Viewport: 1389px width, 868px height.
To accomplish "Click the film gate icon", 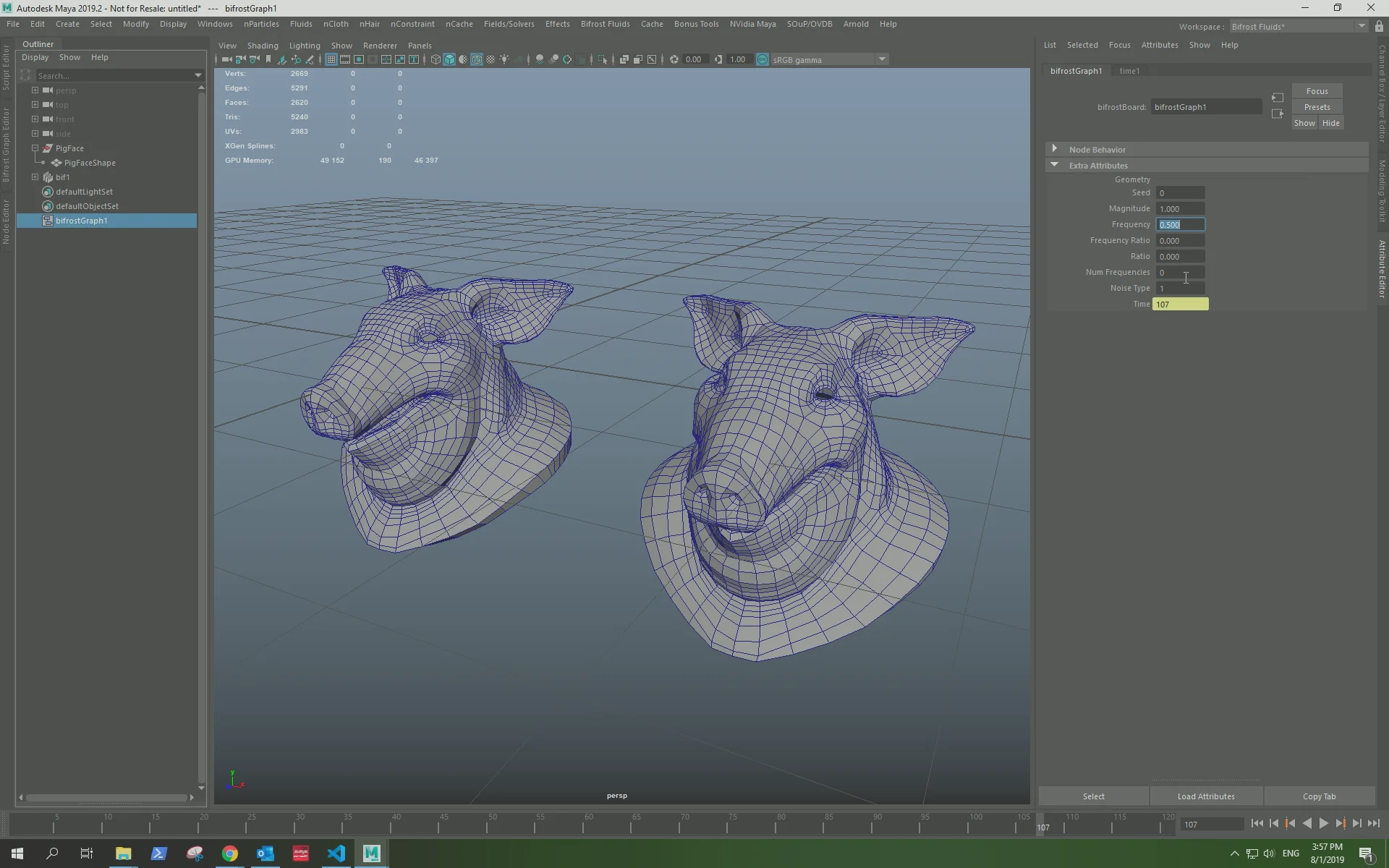I will tap(345, 59).
